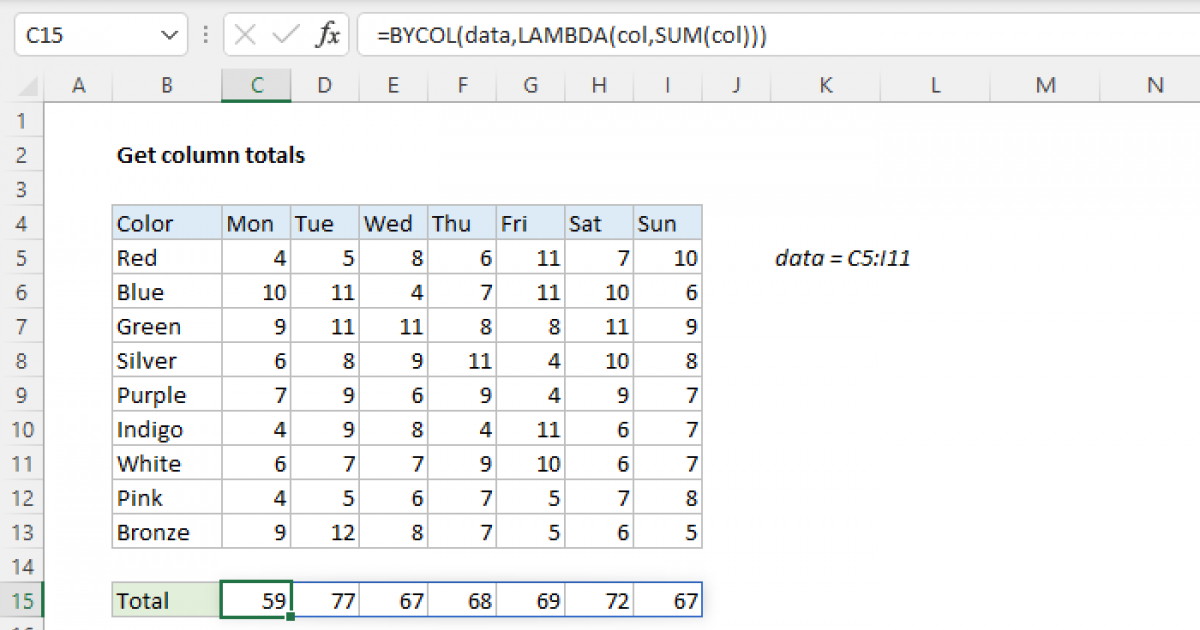Select column G header
The height and width of the screenshot is (630, 1200).
click(530, 87)
